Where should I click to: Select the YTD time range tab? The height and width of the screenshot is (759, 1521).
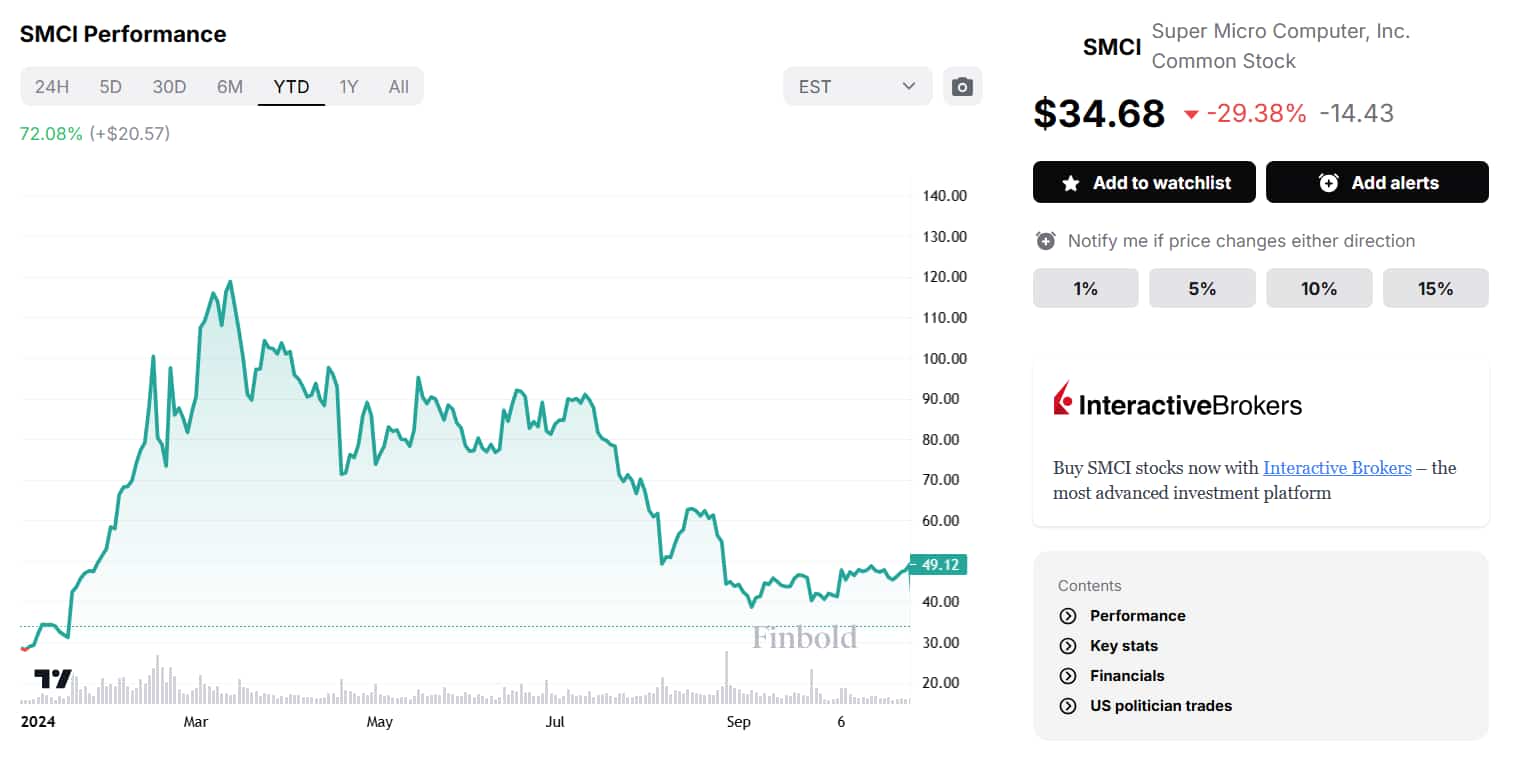pos(291,86)
